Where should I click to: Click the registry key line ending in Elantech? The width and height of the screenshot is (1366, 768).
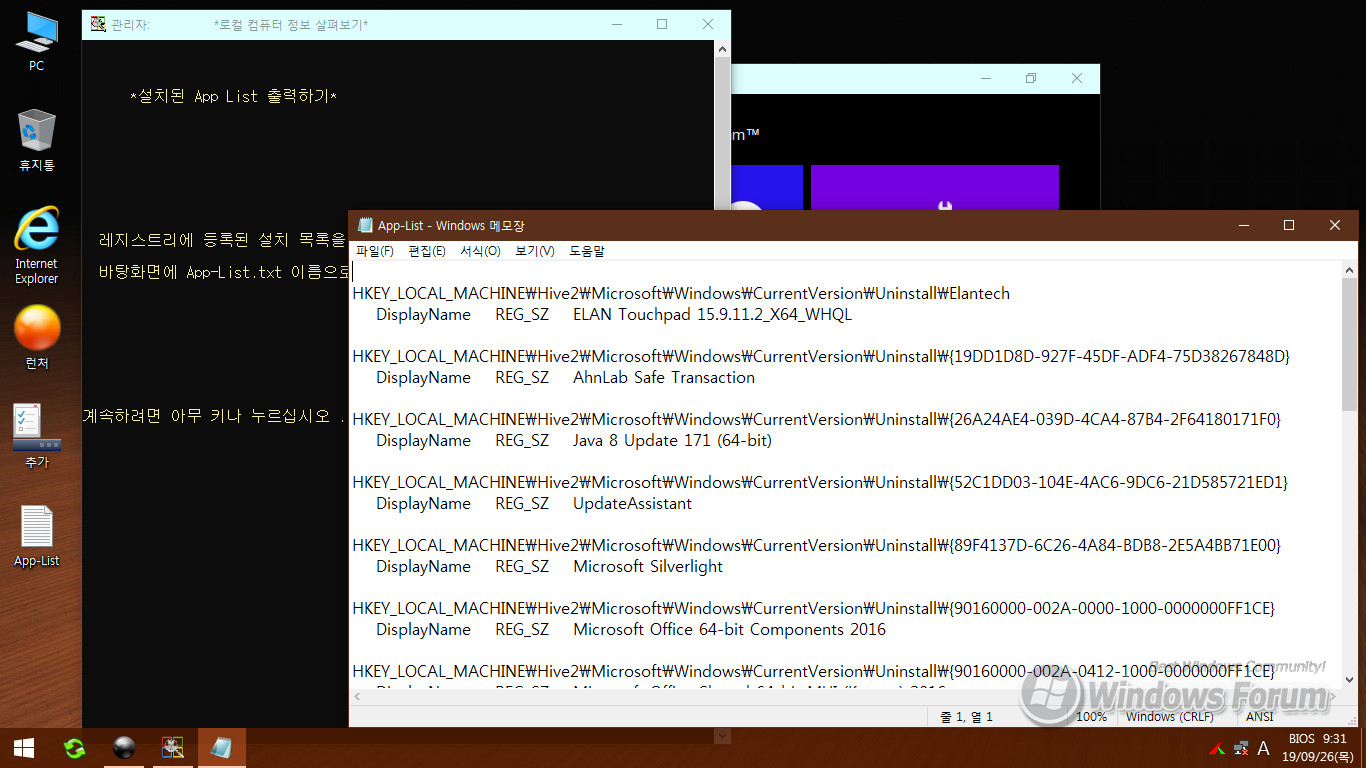pyautogui.click(x=681, y=293)
